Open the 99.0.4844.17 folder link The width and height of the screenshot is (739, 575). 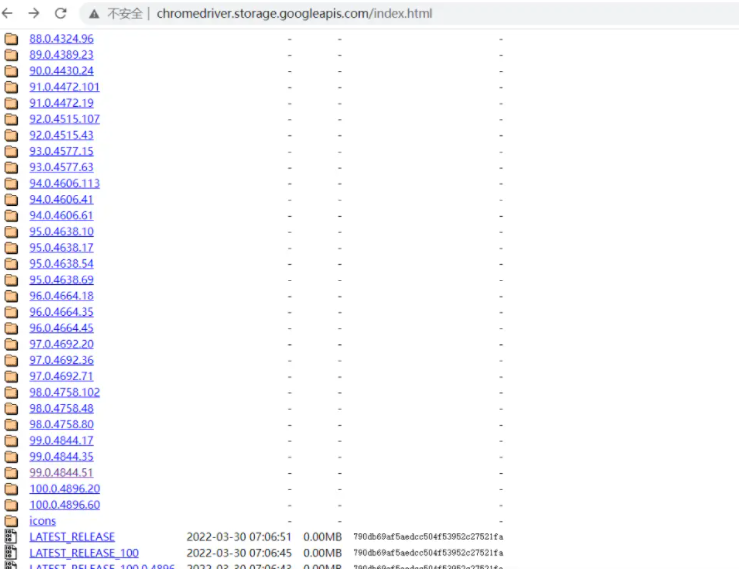61,441
